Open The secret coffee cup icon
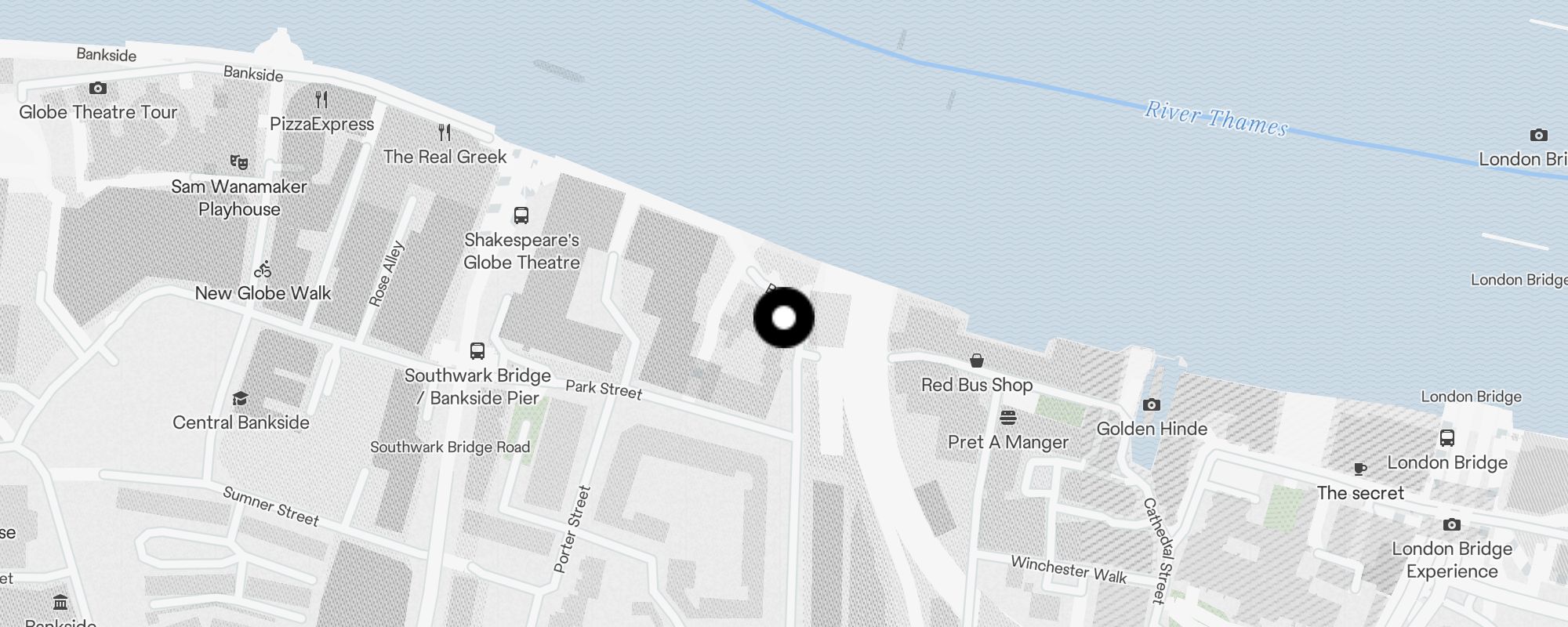Viewport: 1568px width, 627px height. tap(1360, 469)
